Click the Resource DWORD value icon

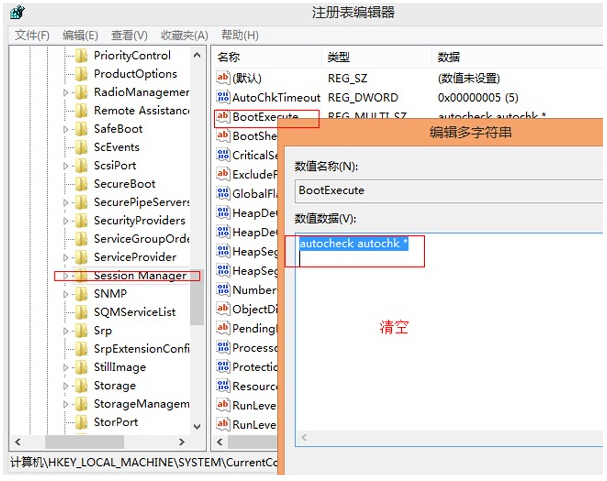(223, 386)
